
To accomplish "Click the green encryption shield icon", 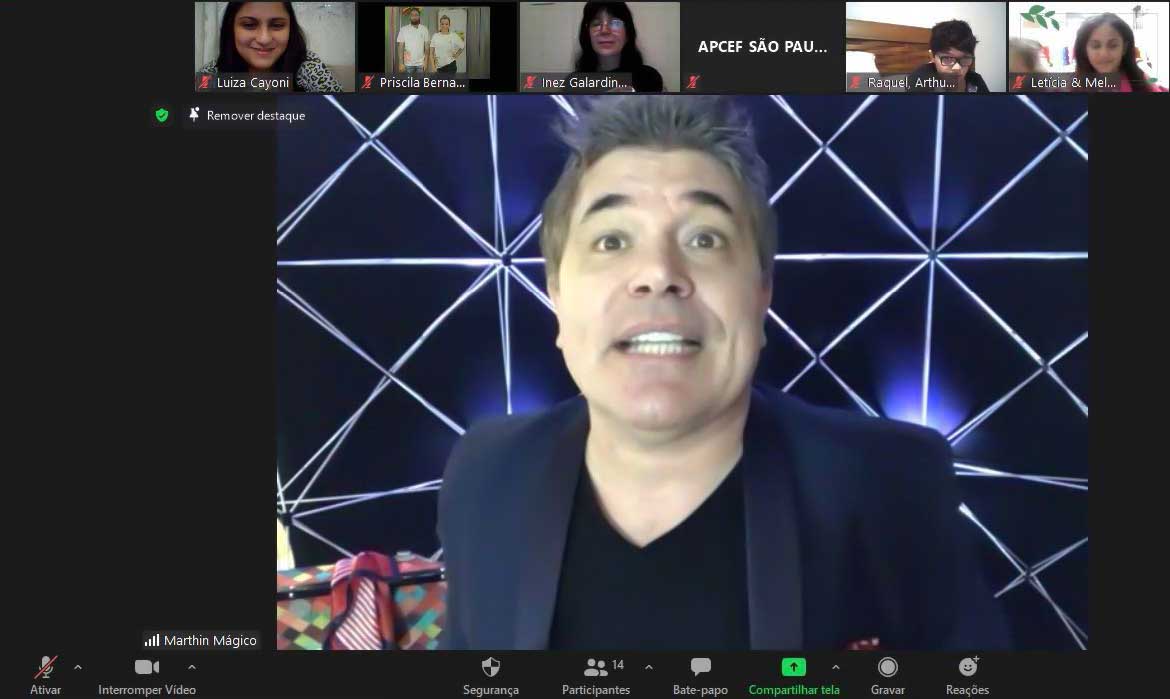I will click(162, 116).
